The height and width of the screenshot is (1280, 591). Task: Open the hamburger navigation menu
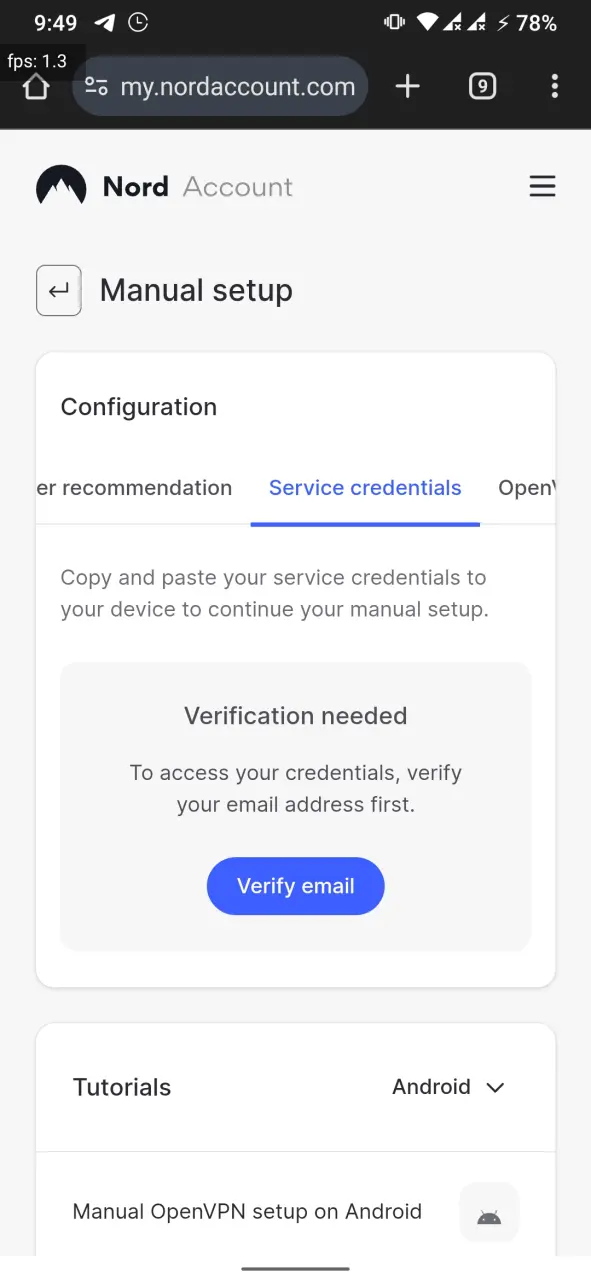(x=542, y=187)
